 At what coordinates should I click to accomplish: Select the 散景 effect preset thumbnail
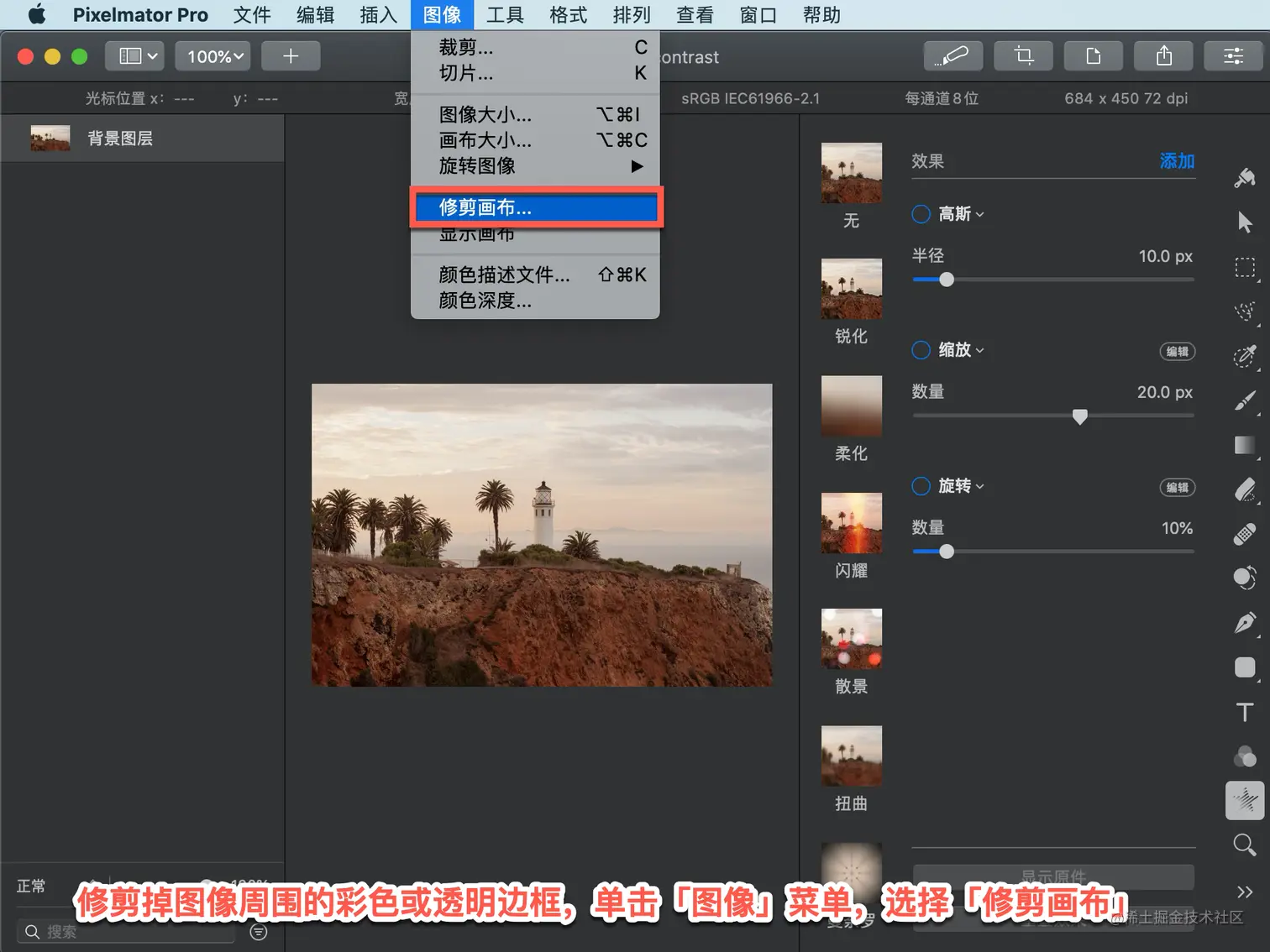(x=851, y=638)
